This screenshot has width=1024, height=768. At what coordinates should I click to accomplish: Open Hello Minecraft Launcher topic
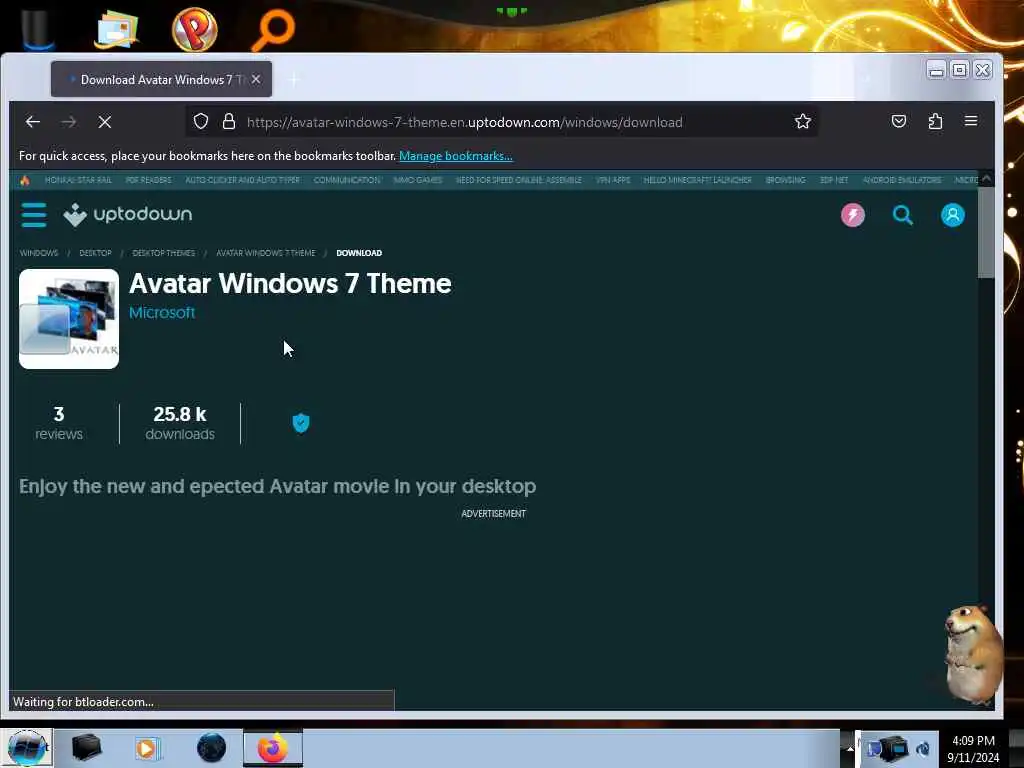point(697,180)
